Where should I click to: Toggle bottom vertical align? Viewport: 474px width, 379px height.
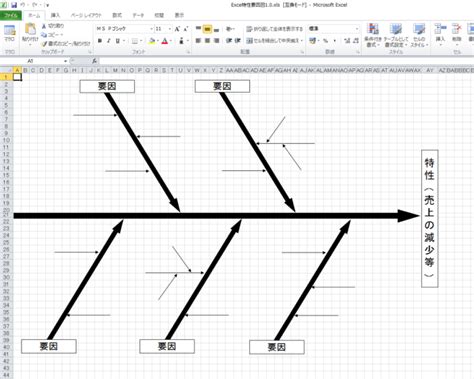tap(216, 29)
